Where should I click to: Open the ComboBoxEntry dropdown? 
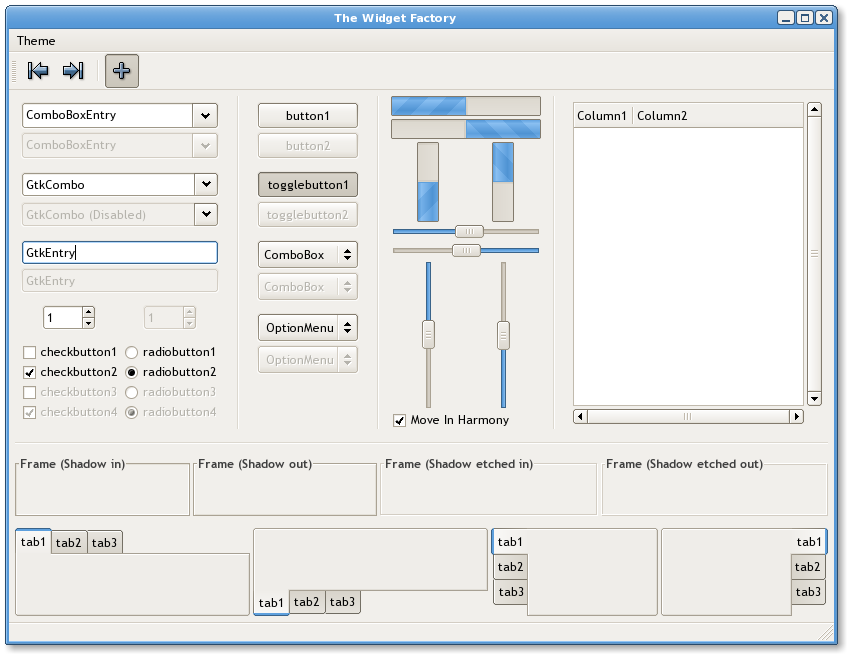coord(205,115)
